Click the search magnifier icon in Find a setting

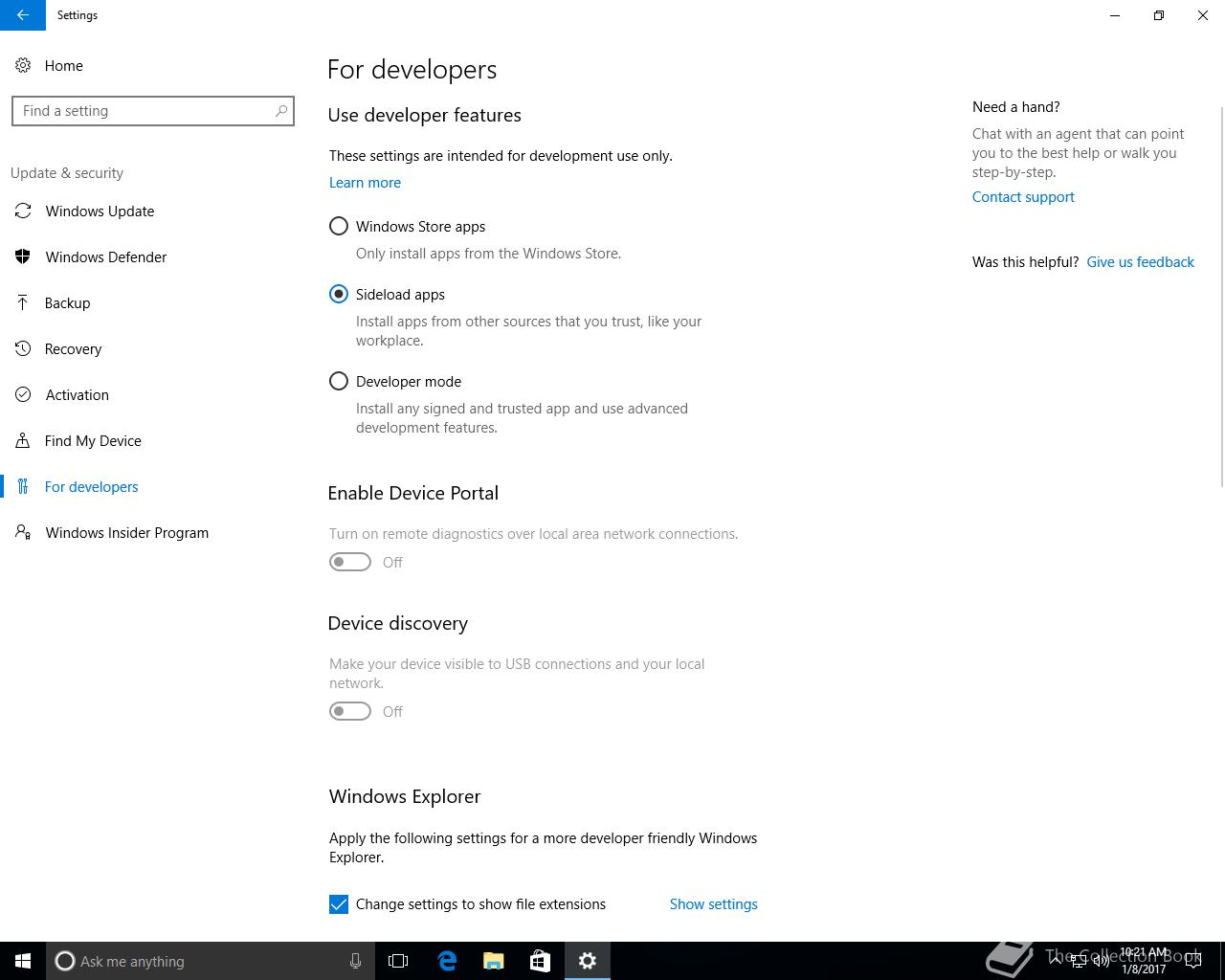(x=281, y=111)
